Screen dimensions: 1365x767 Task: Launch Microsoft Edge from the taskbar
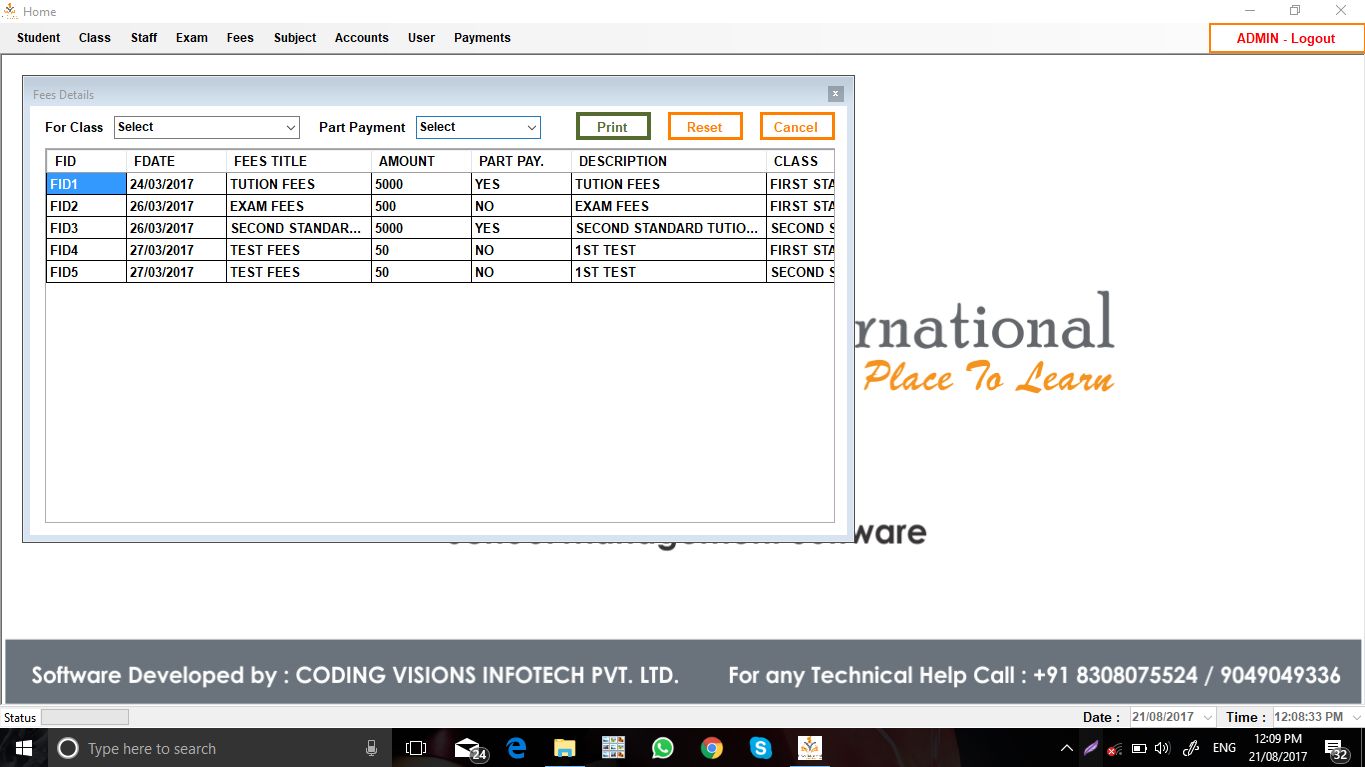(x=516, y=748)
